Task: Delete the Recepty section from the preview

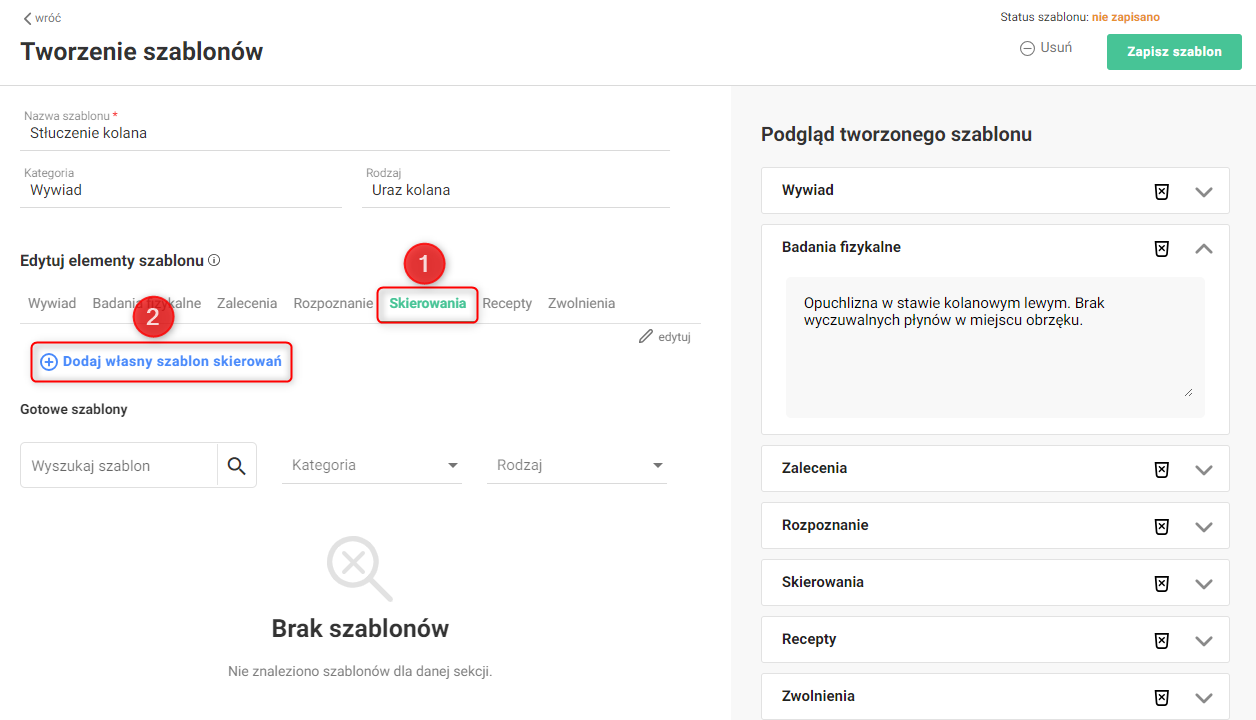Action: 1162,640
